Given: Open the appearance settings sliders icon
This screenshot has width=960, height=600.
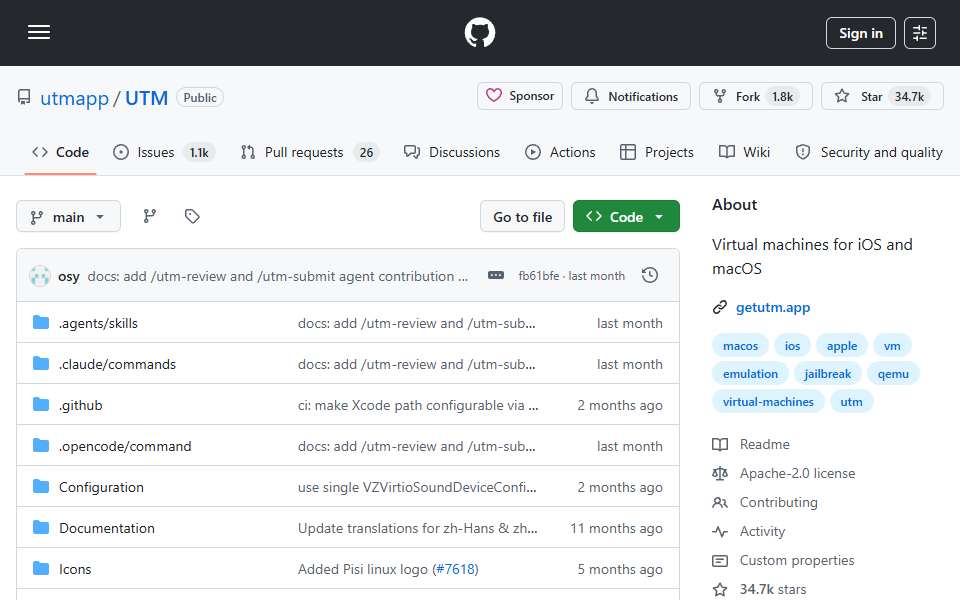Looking at the screenshot, I should coord(920,33).
